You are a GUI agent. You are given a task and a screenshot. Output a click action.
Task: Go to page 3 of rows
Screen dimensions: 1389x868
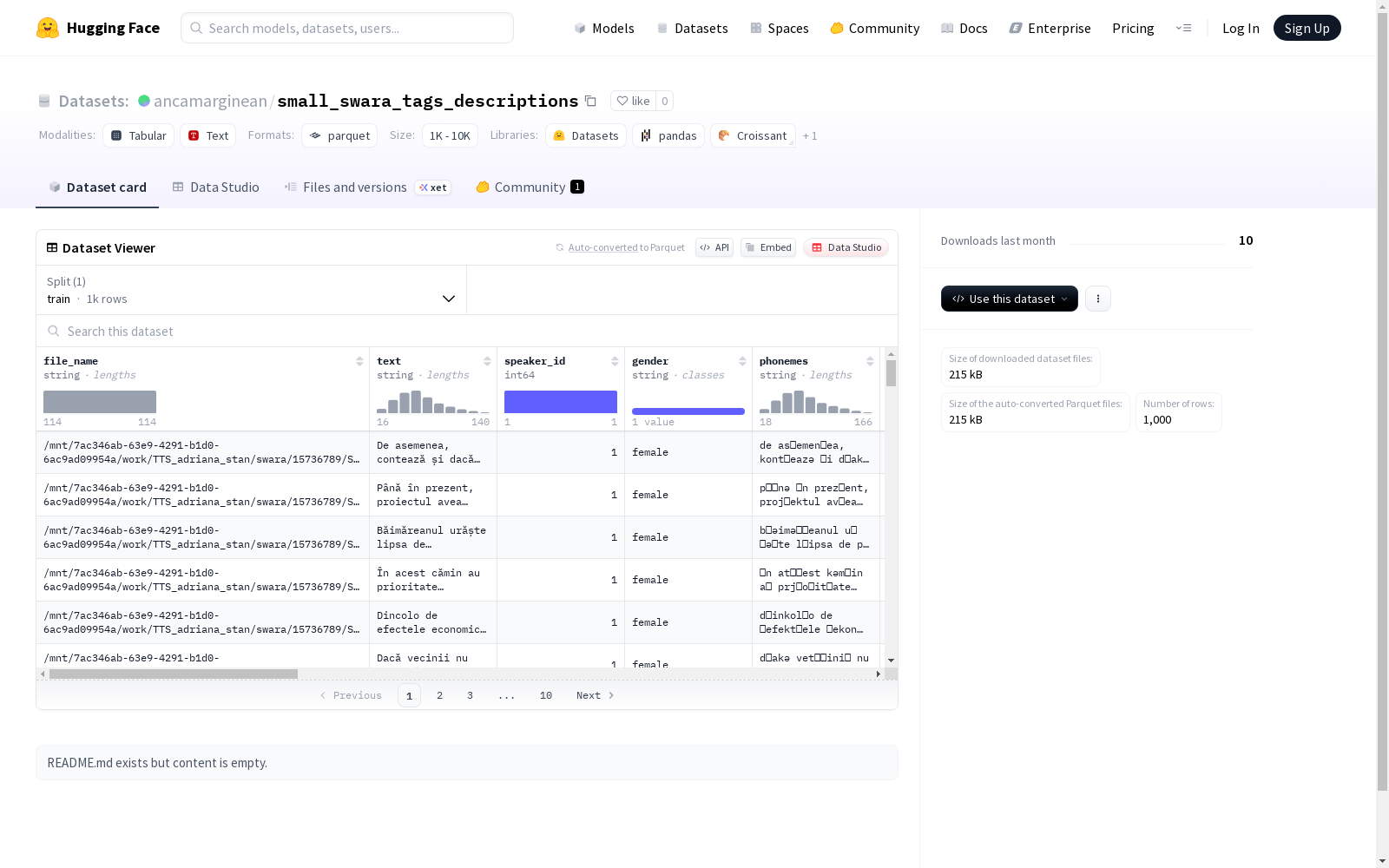[471, 695]
